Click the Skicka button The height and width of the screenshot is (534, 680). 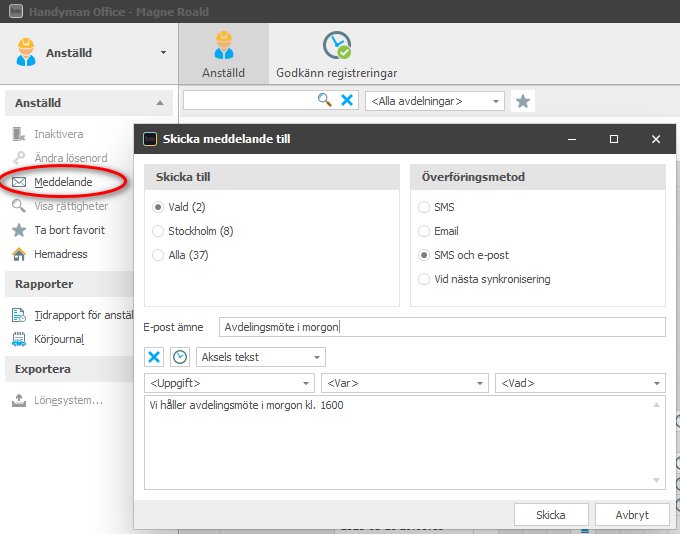[551, 514]
